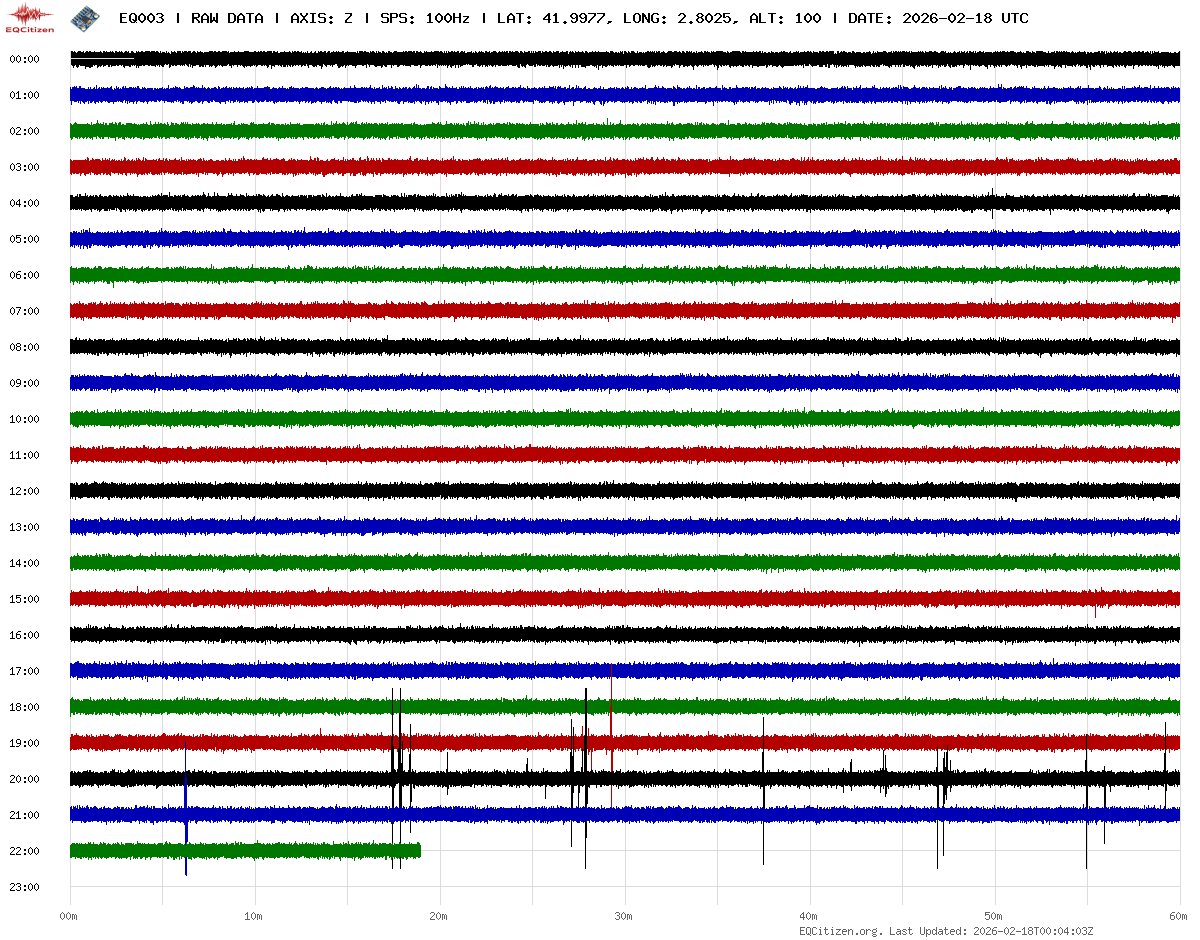This screenshot has height=940, width=1200.
Task: Click the right end of green 22:00 trace
Action: pyautogui.click(x=417, y=851)
